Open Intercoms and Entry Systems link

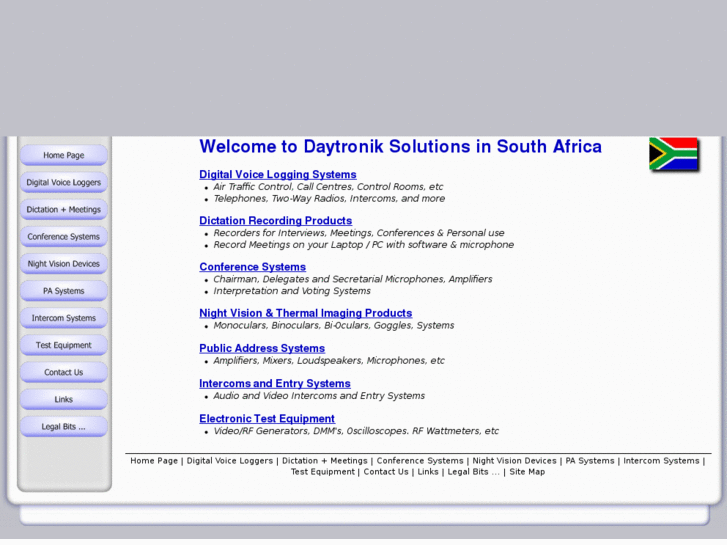point(275,384)
